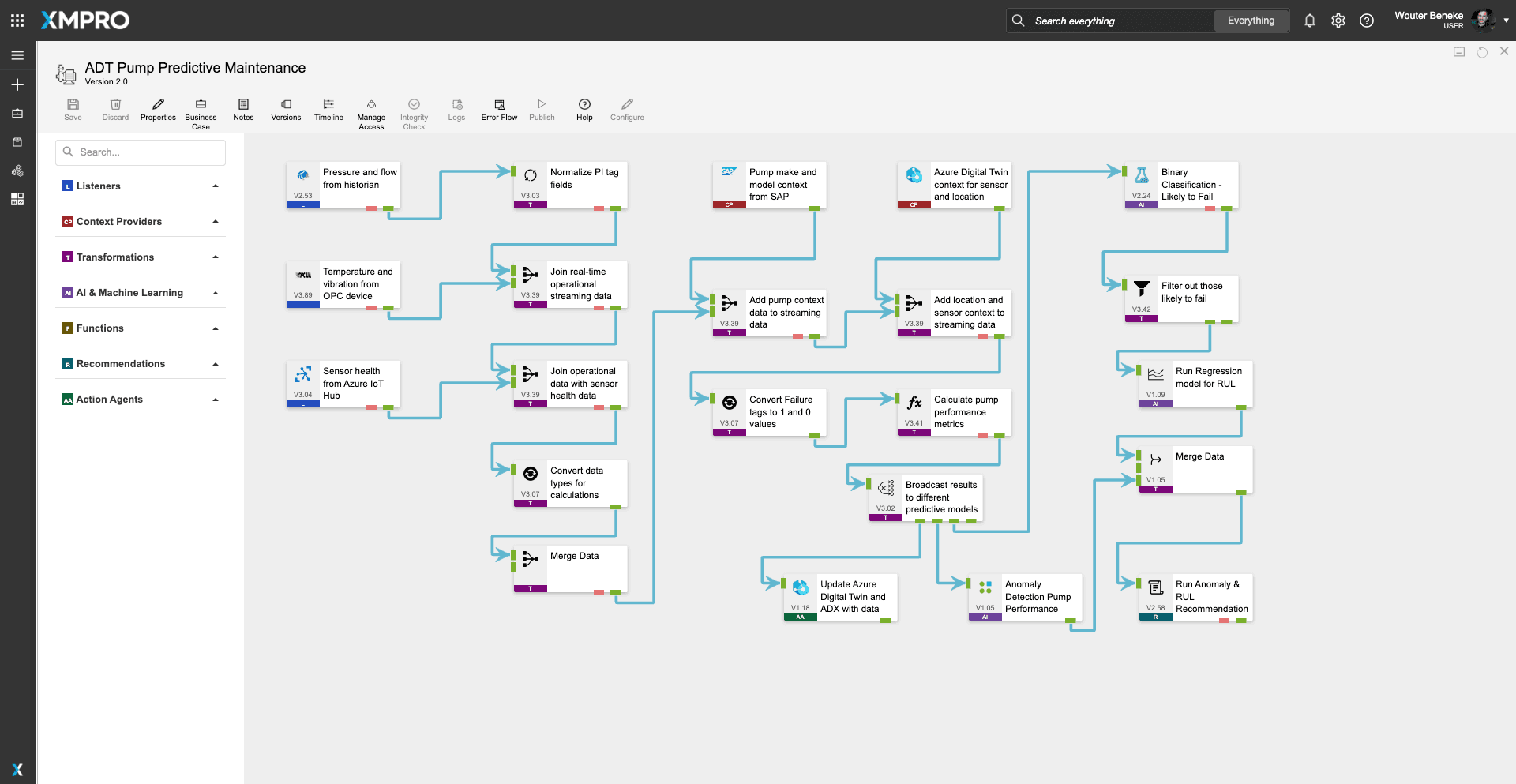Open the Versions toolbar icon
This screenshot has height=784, width=1516.
click(286, 109)
